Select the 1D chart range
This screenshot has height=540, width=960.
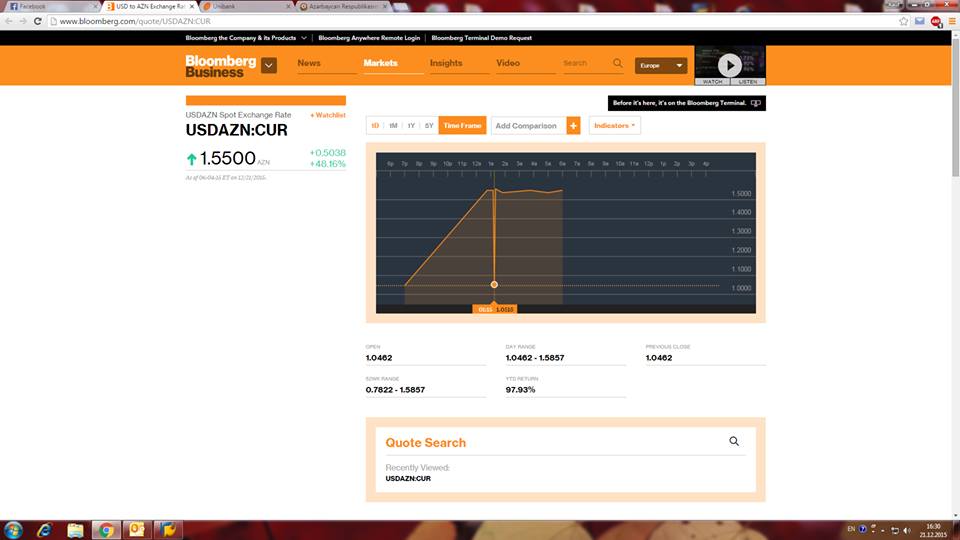(375, 126)
